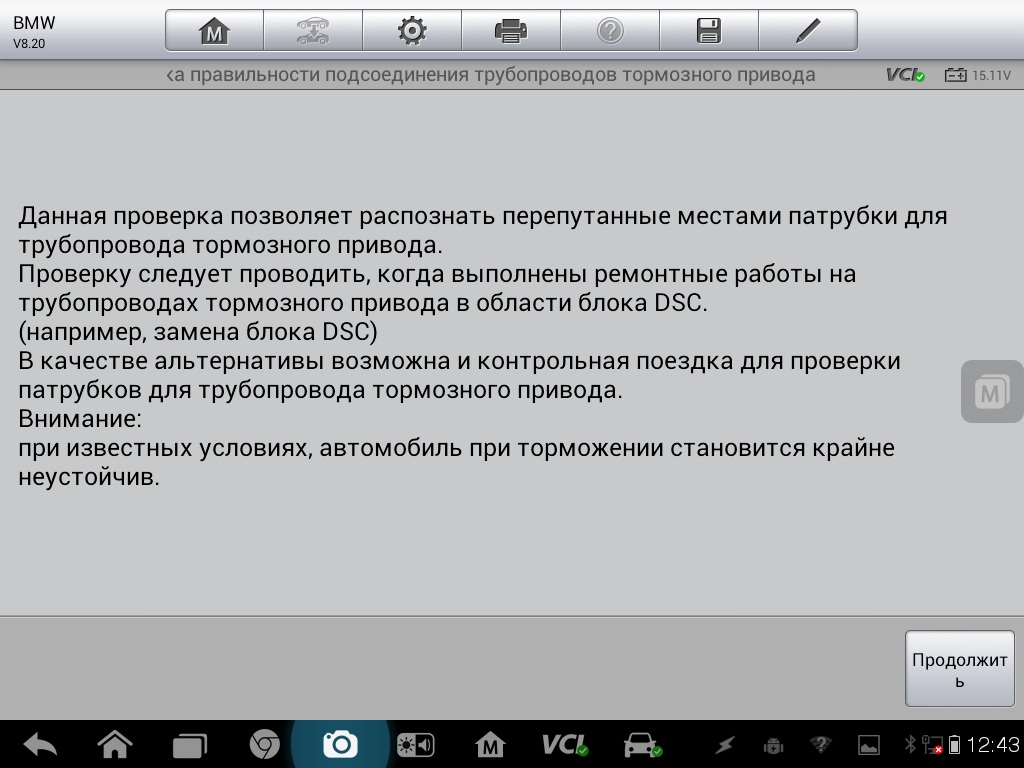Open VCI manager from bottom bar
The image size is (1024, 768).
[x=565, y=745]
